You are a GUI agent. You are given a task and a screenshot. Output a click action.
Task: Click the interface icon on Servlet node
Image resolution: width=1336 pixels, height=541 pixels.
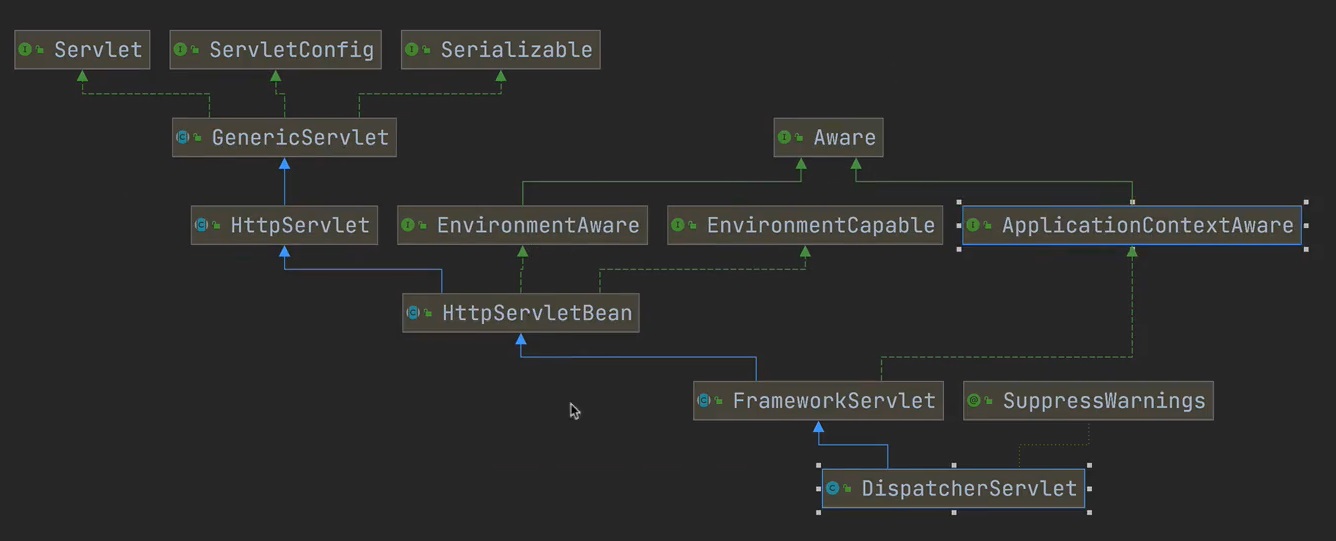pyautogui.click(x=27, y=50)
